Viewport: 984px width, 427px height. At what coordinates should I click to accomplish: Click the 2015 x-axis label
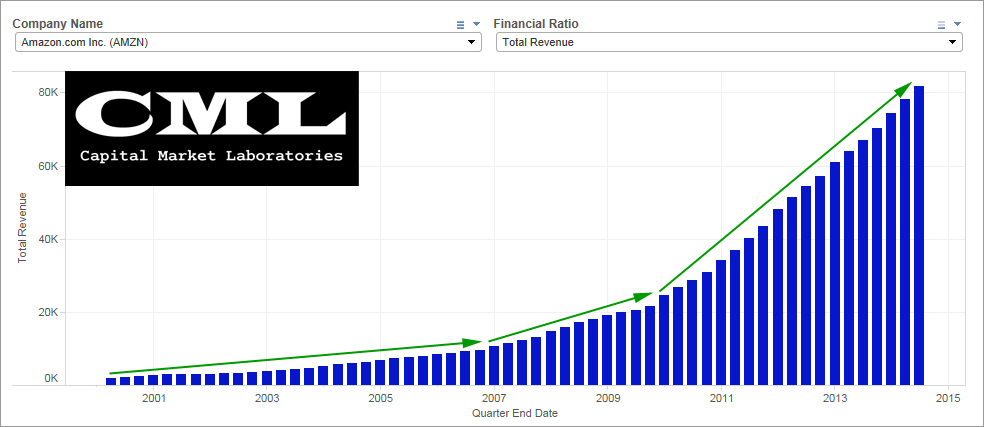pyautogui.click(x=948, y=399)
